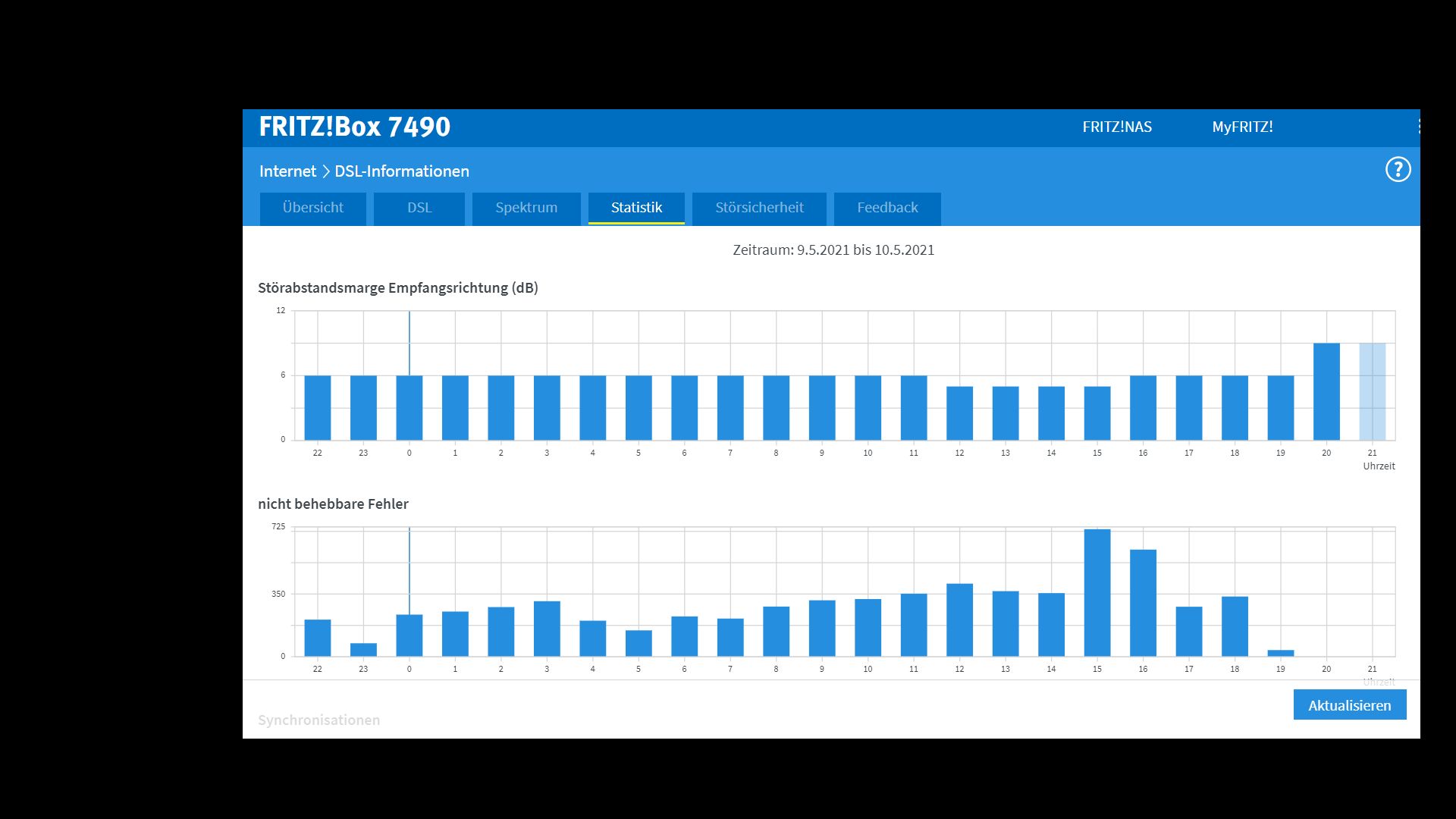Click the FRITZ!Box 7490 logo title

[354, 127]
